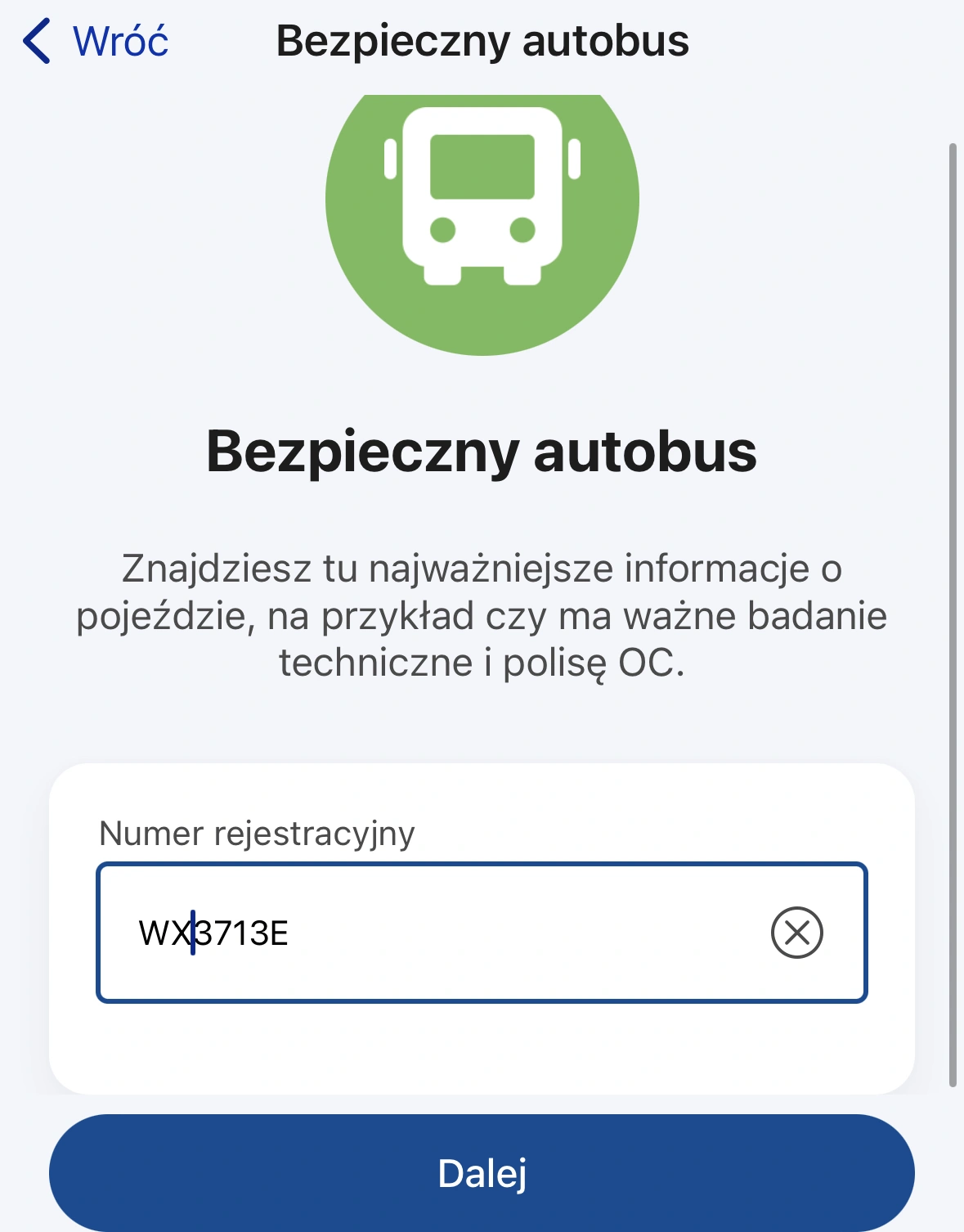This screenshot has width=964, height=1232.
Task: Tap the description paragraph about badanie techniczne
Action: (482, 615)
